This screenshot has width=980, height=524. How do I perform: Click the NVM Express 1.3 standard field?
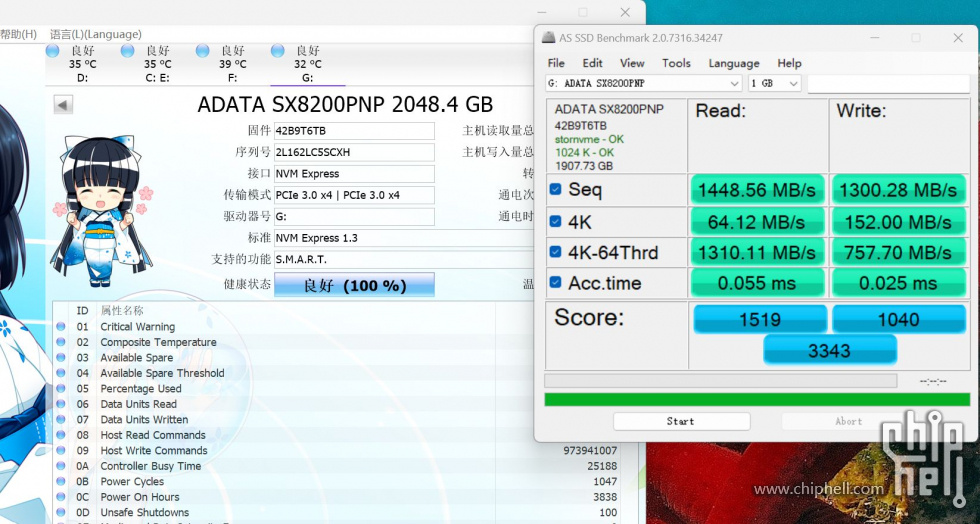404,238
